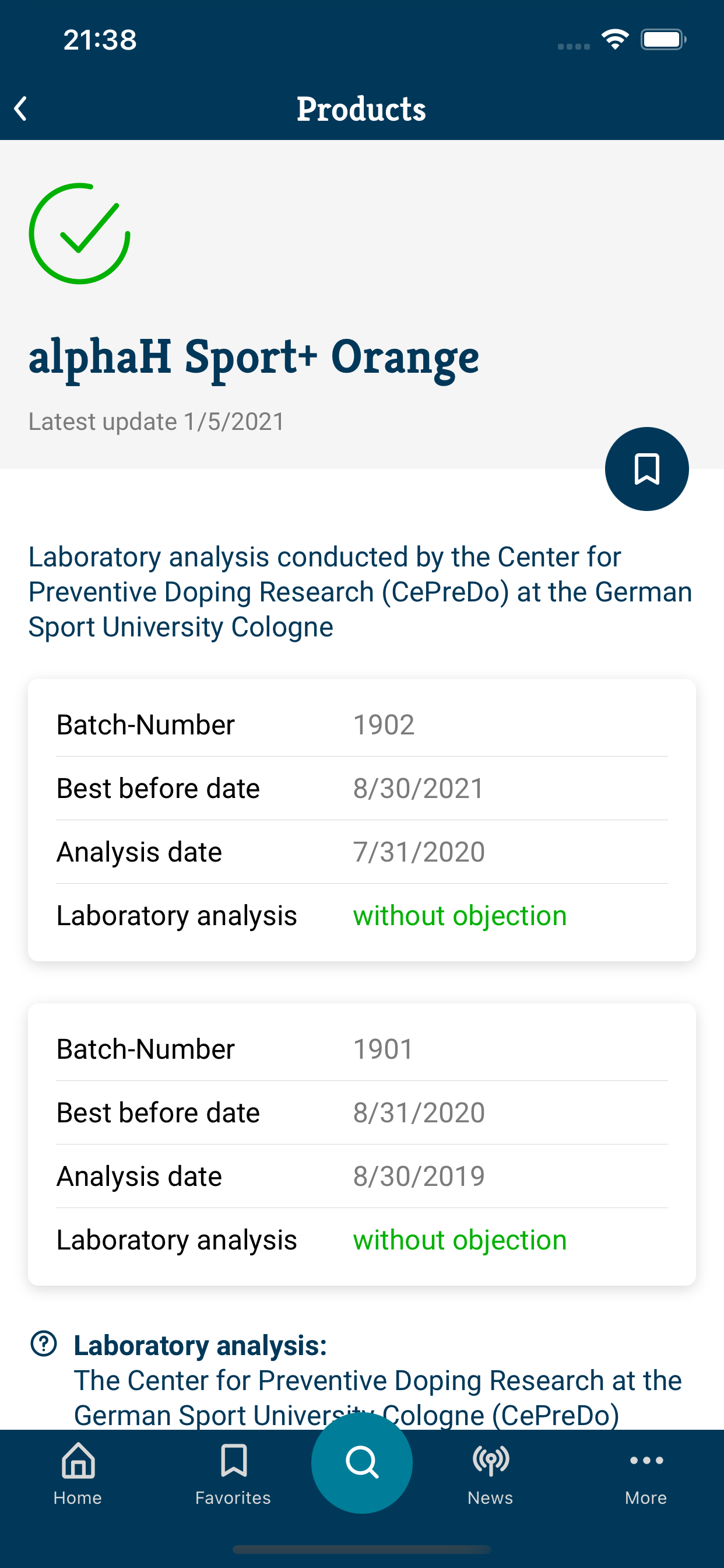Select best before date 8/30/2021 row
724x1568 pixels.
coord(362,788)
